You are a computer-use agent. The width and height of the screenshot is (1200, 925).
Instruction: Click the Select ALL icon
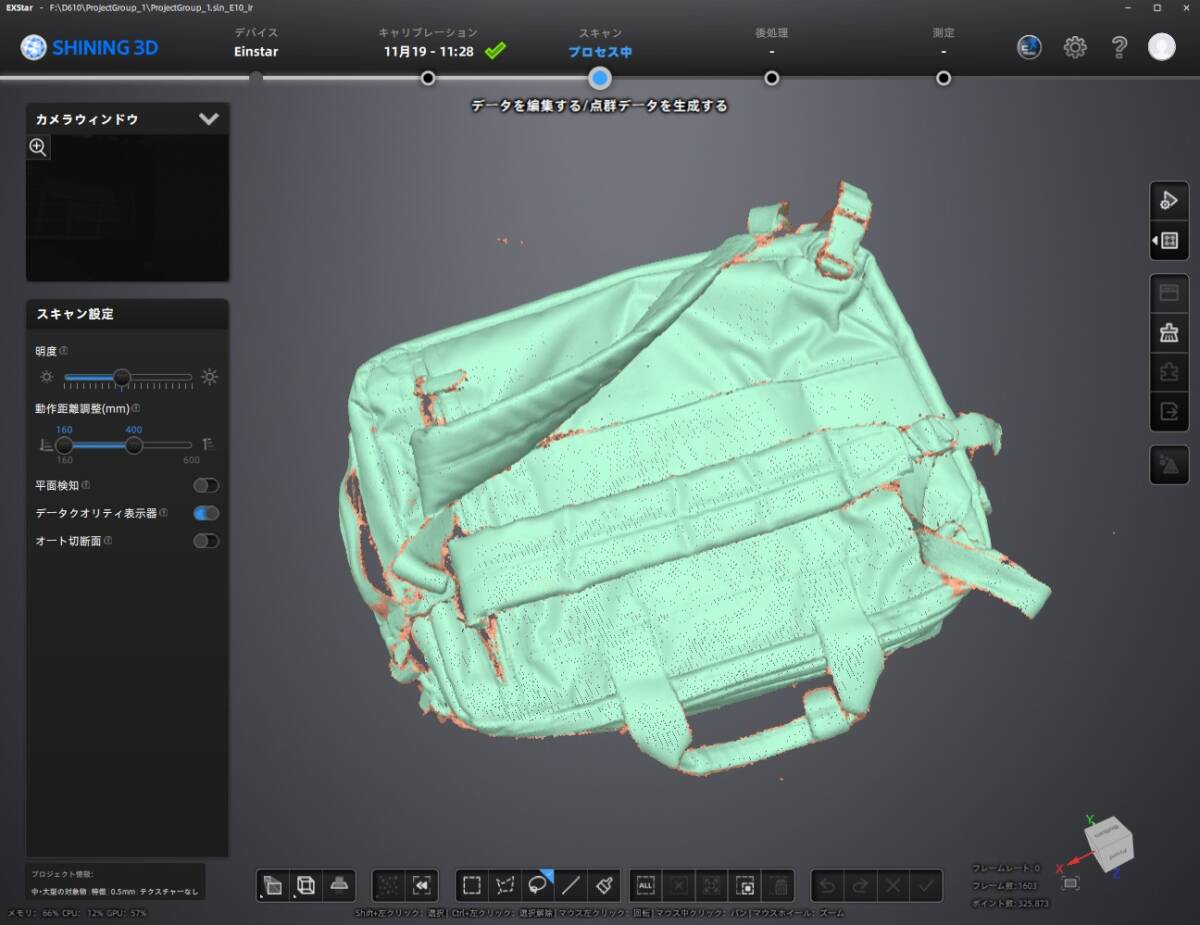pyautogui.click(x=646, y=885)
